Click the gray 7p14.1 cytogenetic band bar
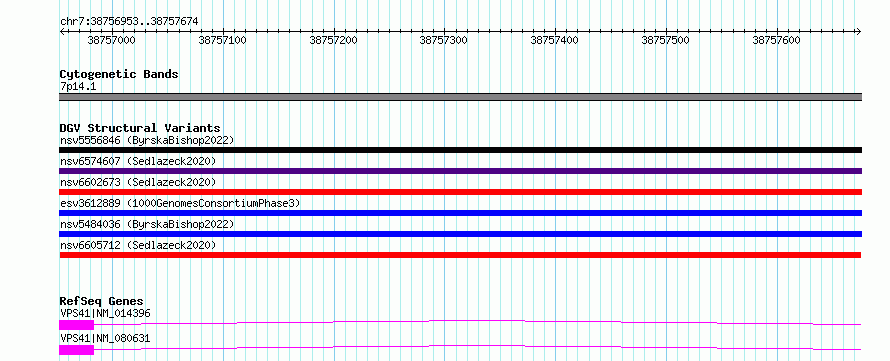This screenshot has height=361, width=890. 460,97
